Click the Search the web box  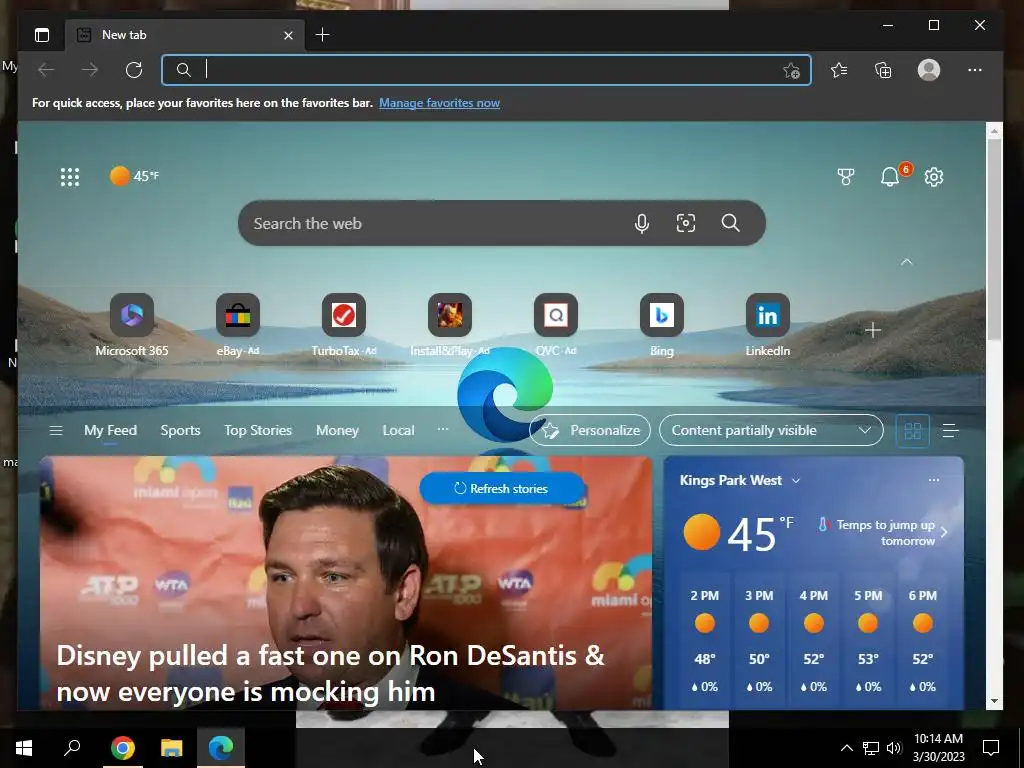click(x=502, y=223)
